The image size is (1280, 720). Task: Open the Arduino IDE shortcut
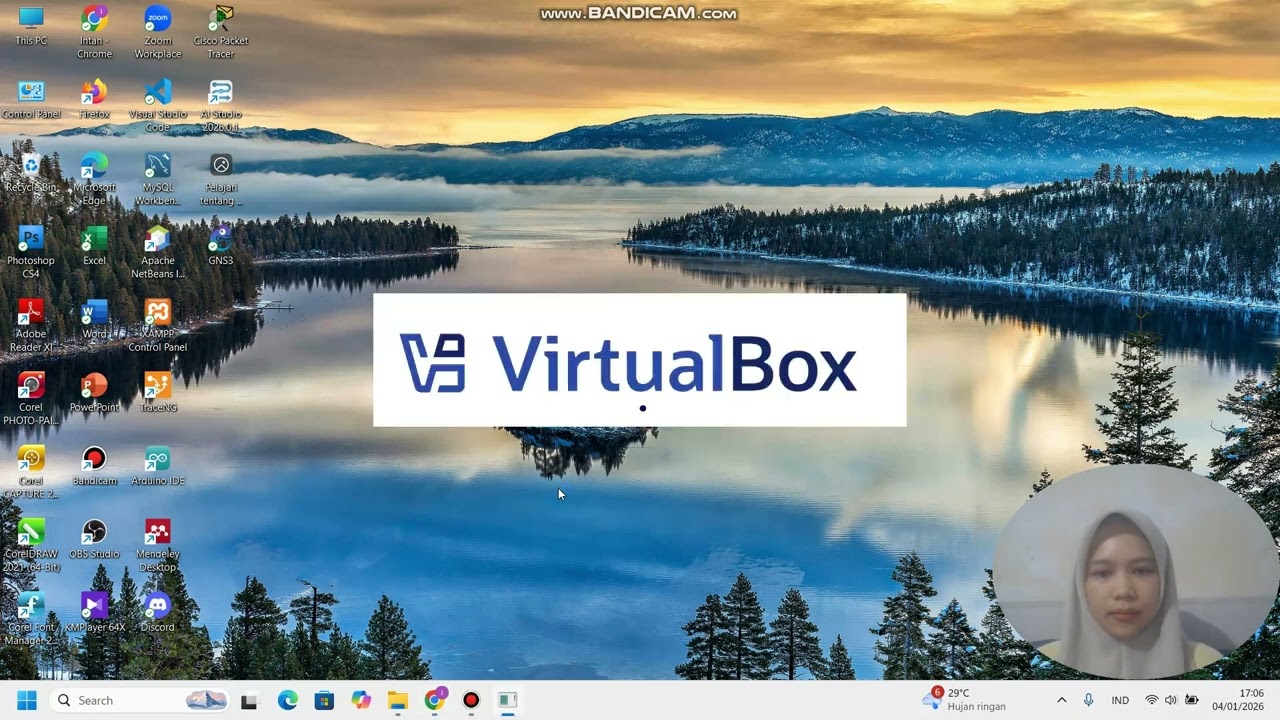pyautogui.click(x=158, y=466)
